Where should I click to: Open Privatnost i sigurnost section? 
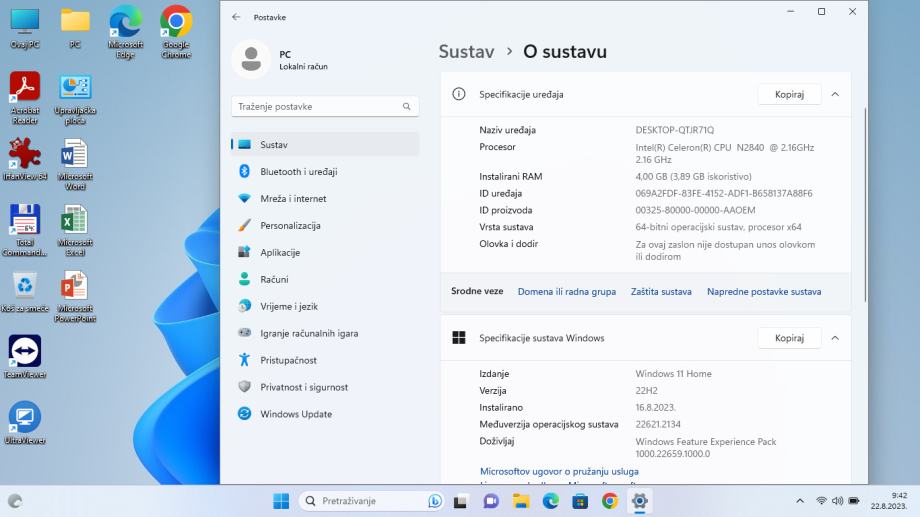coord(304,387)
